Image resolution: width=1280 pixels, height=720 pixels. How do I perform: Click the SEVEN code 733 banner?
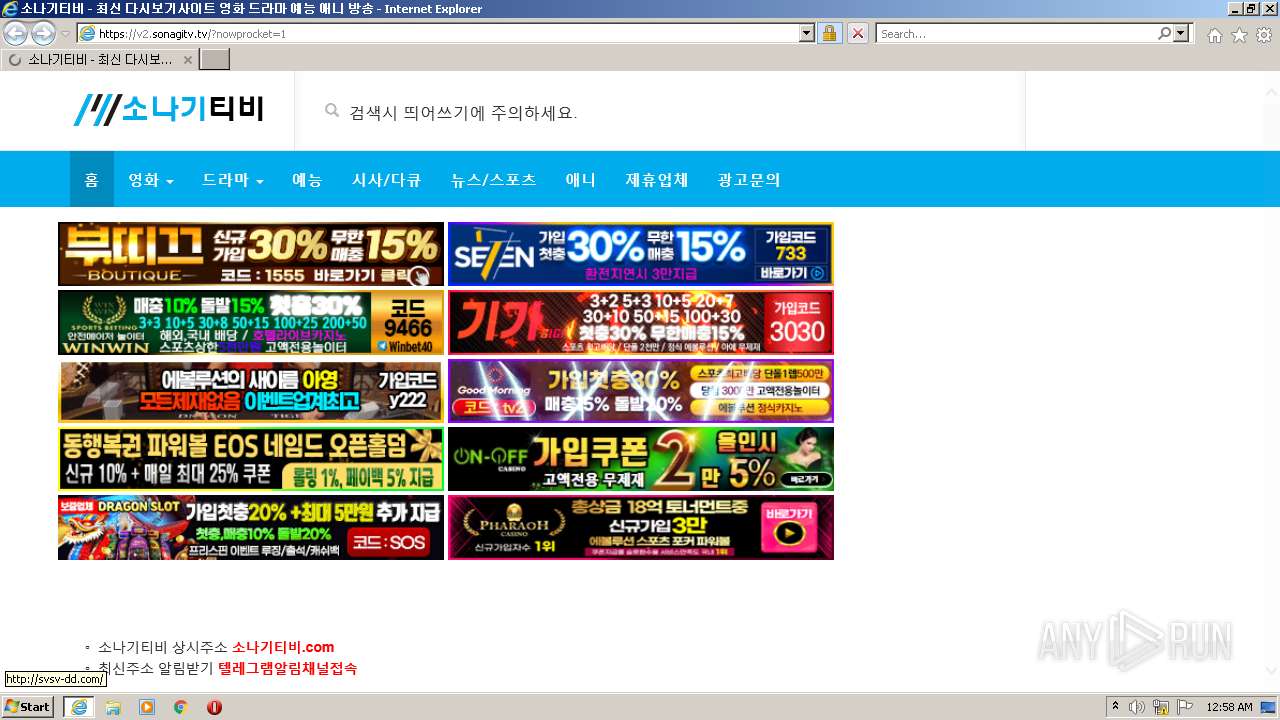[641, 254]
